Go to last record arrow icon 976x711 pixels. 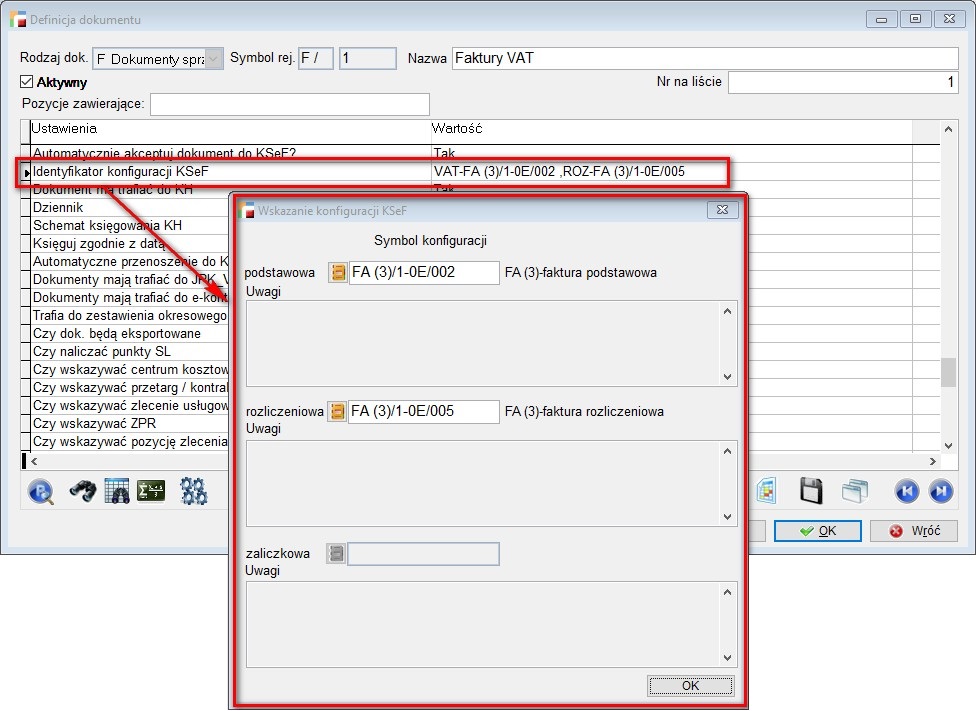(940, 491)
